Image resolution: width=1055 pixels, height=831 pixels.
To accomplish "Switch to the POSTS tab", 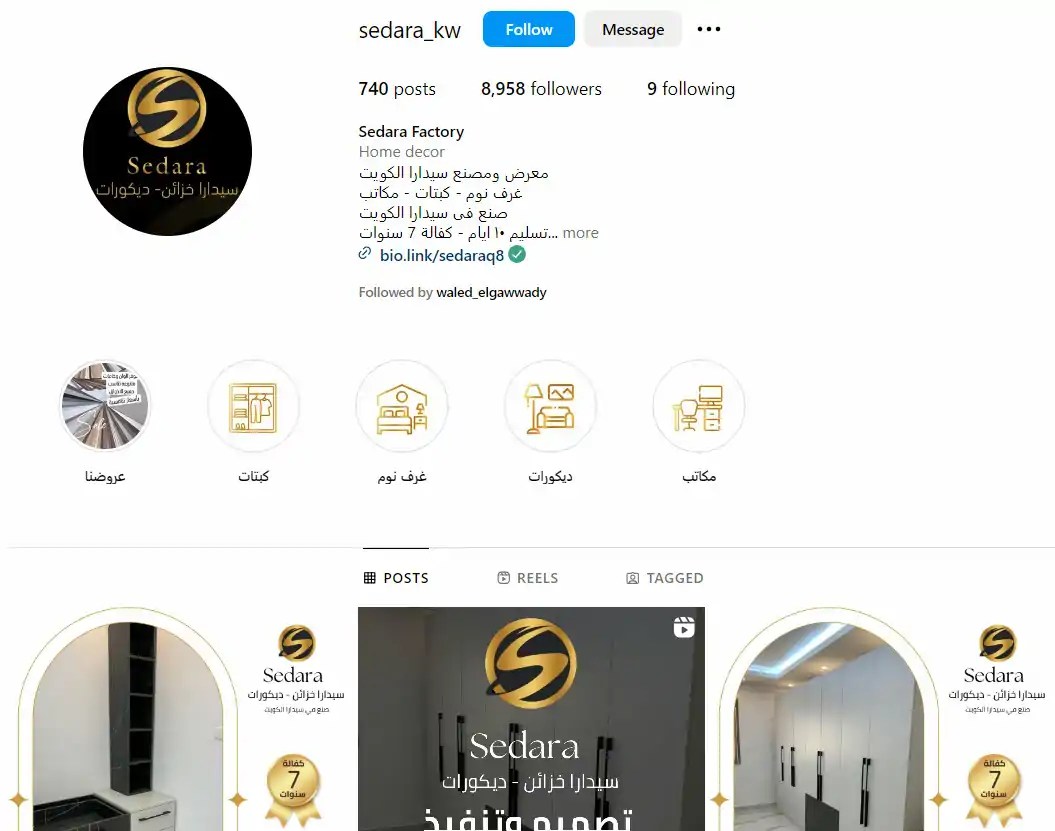I will pyautogui.click(x=396, y=578).
